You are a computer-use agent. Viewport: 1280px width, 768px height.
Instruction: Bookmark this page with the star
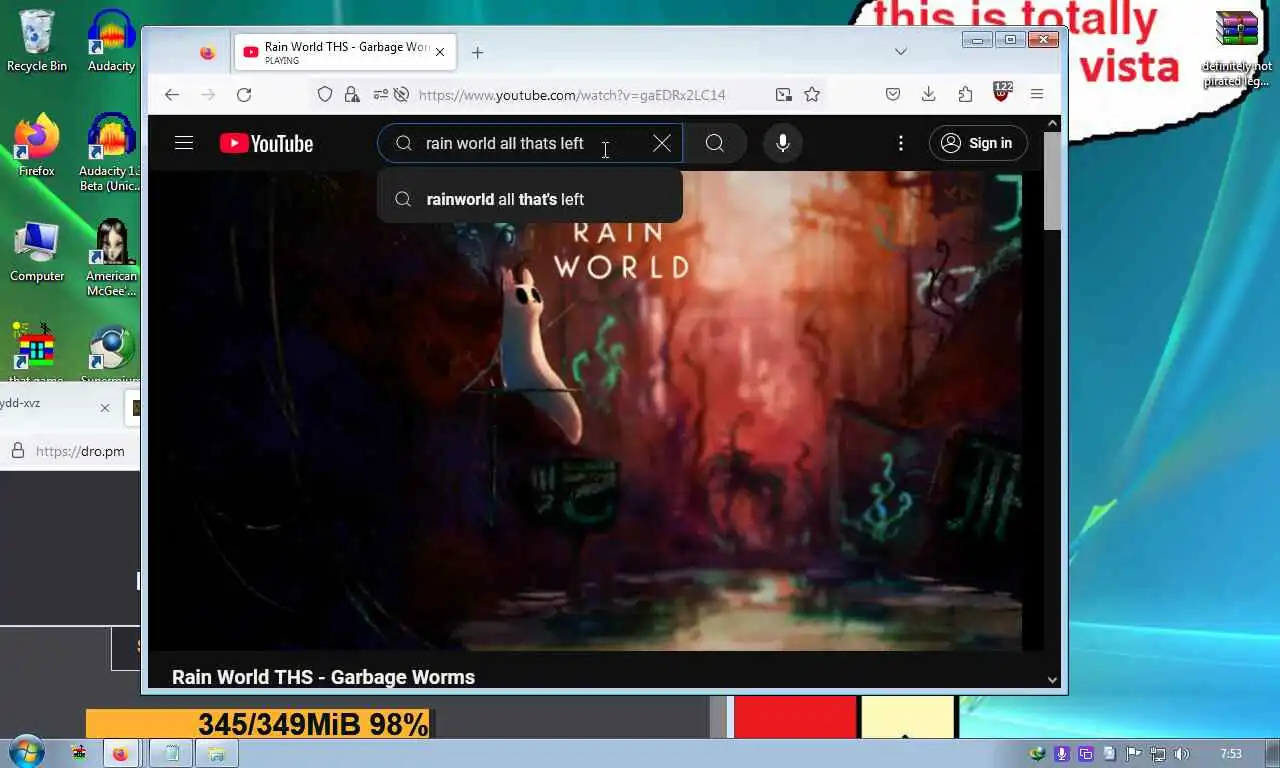(812, 94)
